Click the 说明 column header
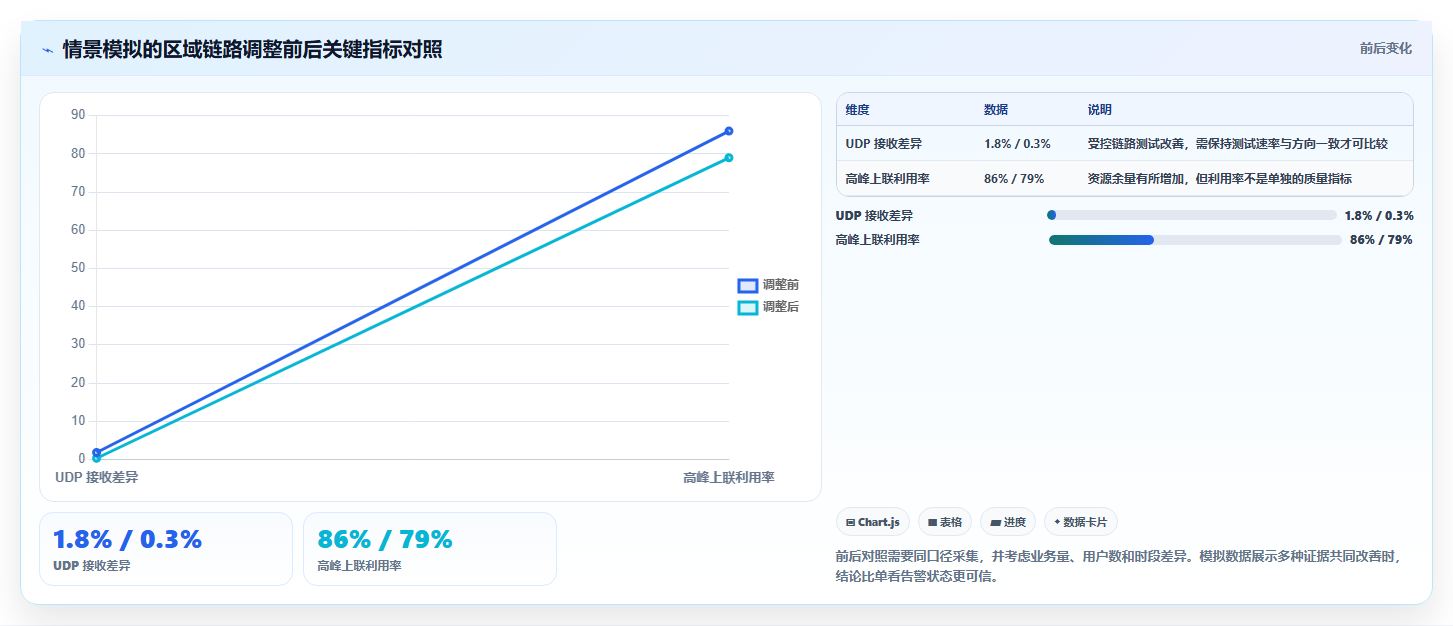This screenshot has height=626, width=1453. click(x=1100, y=110)
